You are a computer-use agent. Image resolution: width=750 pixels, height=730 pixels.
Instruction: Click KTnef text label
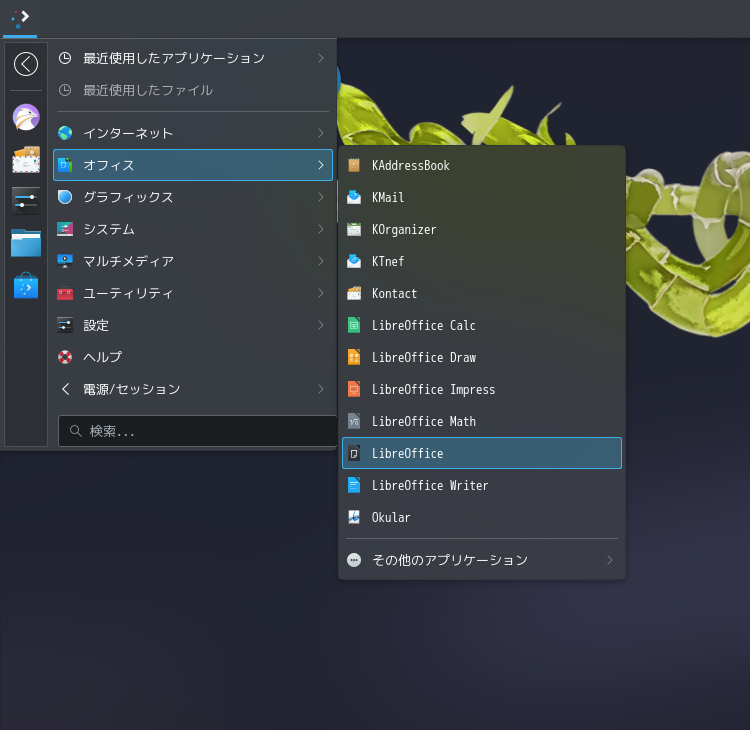point(388,261)
